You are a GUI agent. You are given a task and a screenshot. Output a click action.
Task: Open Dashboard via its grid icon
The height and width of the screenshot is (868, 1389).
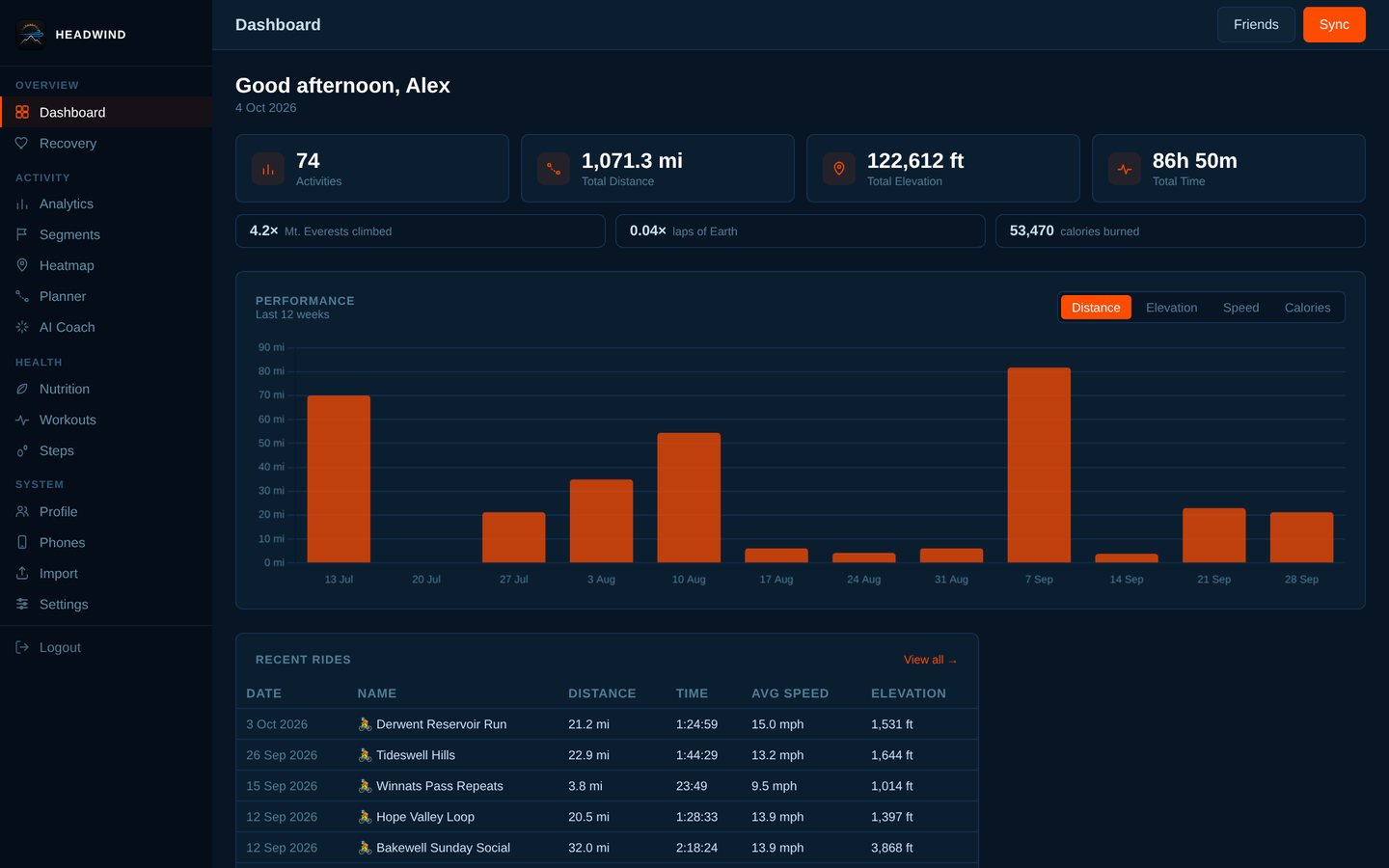click(x=22, y=112)
